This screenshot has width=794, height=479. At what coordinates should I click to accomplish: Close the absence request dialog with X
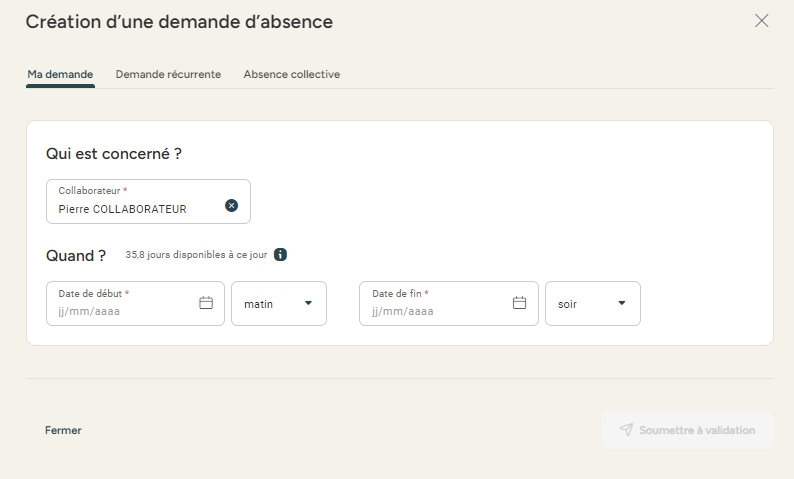pos(761,21)
